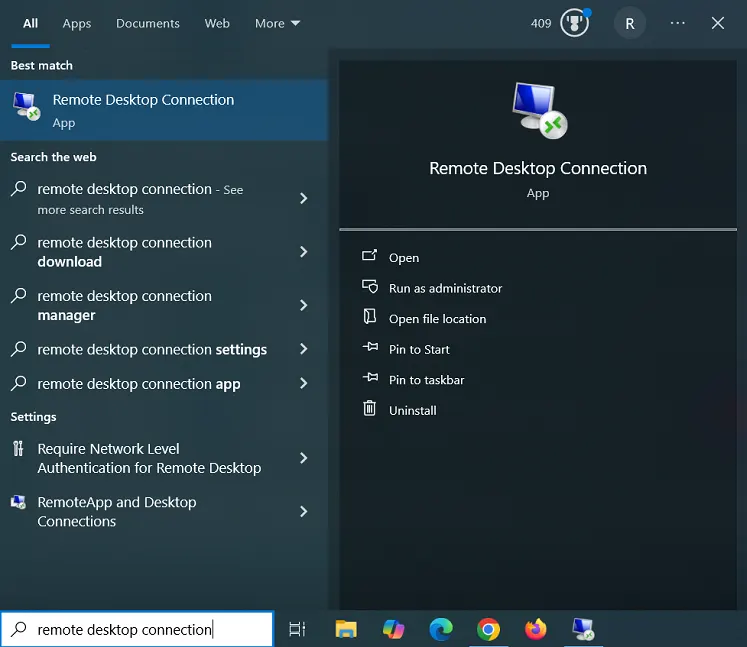Click the folder icon beside Open file location

(x=370, y=316)
